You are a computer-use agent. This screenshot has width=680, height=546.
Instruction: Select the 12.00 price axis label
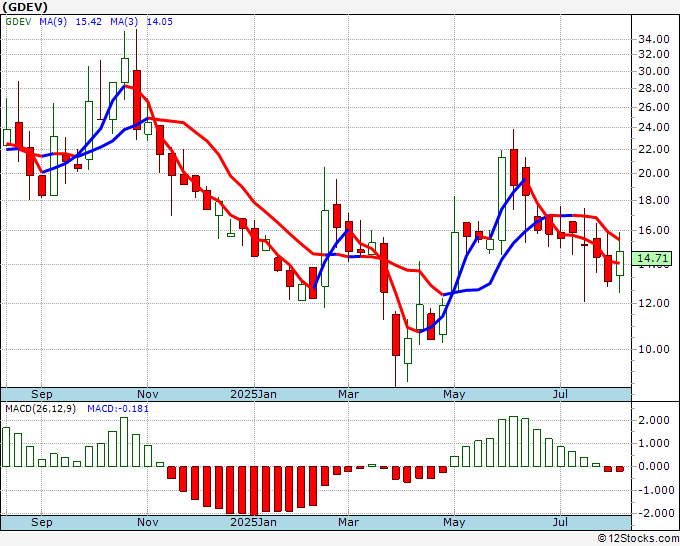(x=654, y=303)
